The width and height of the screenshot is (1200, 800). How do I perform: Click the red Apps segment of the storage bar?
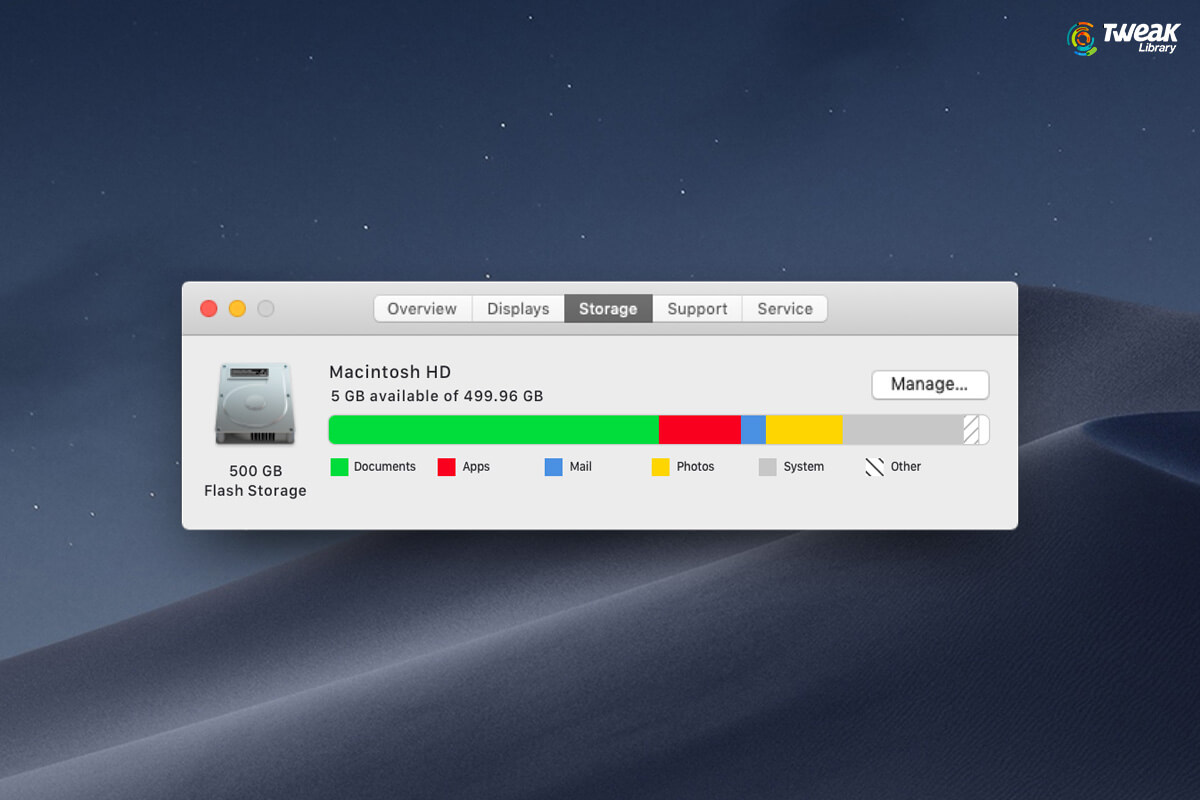[x=700, y=429]
